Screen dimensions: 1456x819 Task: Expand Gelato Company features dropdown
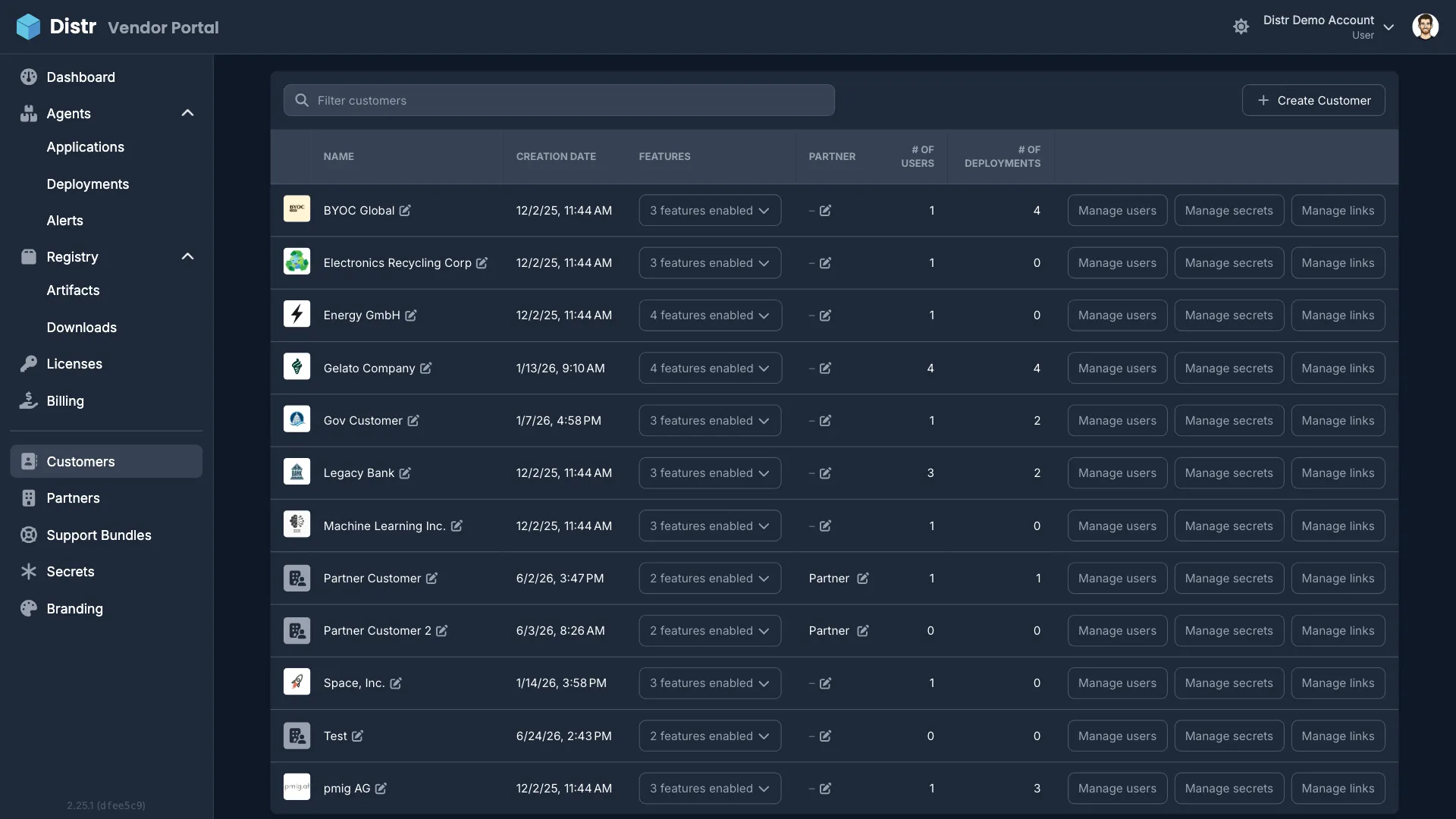[710, 368]
